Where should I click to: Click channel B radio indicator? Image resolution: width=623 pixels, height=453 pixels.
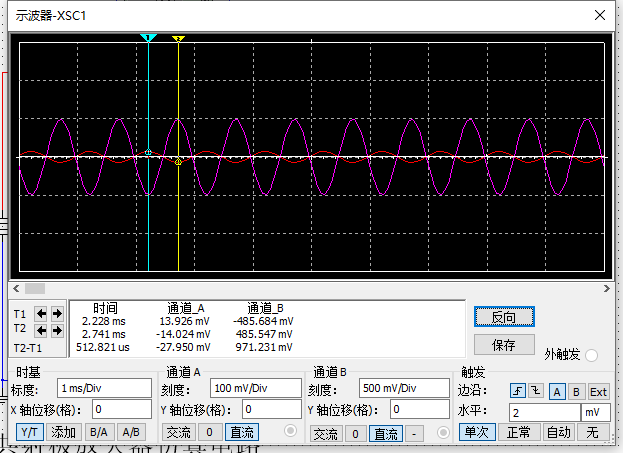click(x=443, y=432)
